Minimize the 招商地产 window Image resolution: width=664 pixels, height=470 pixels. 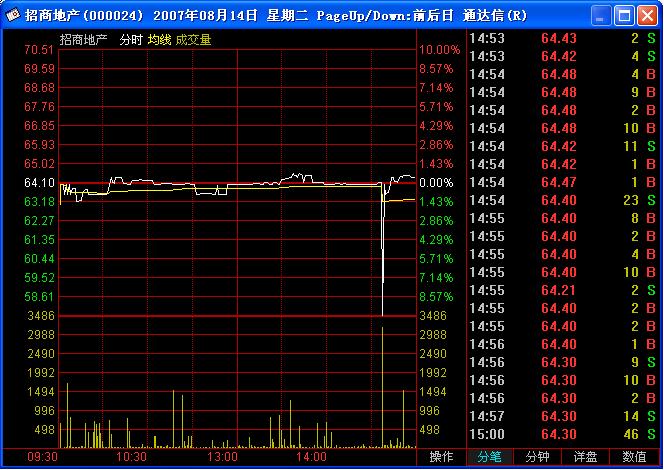point(600,16)
